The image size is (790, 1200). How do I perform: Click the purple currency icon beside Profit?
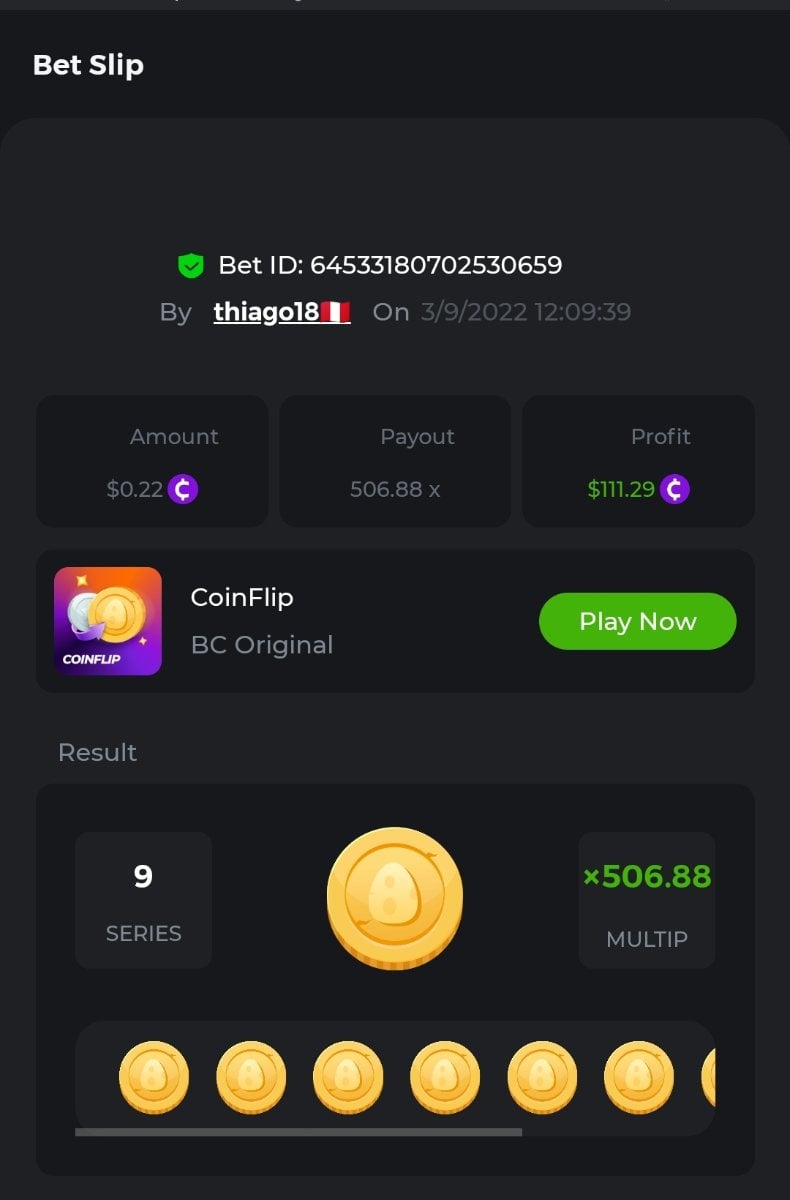pyautogui.click(x=675, y=489)
